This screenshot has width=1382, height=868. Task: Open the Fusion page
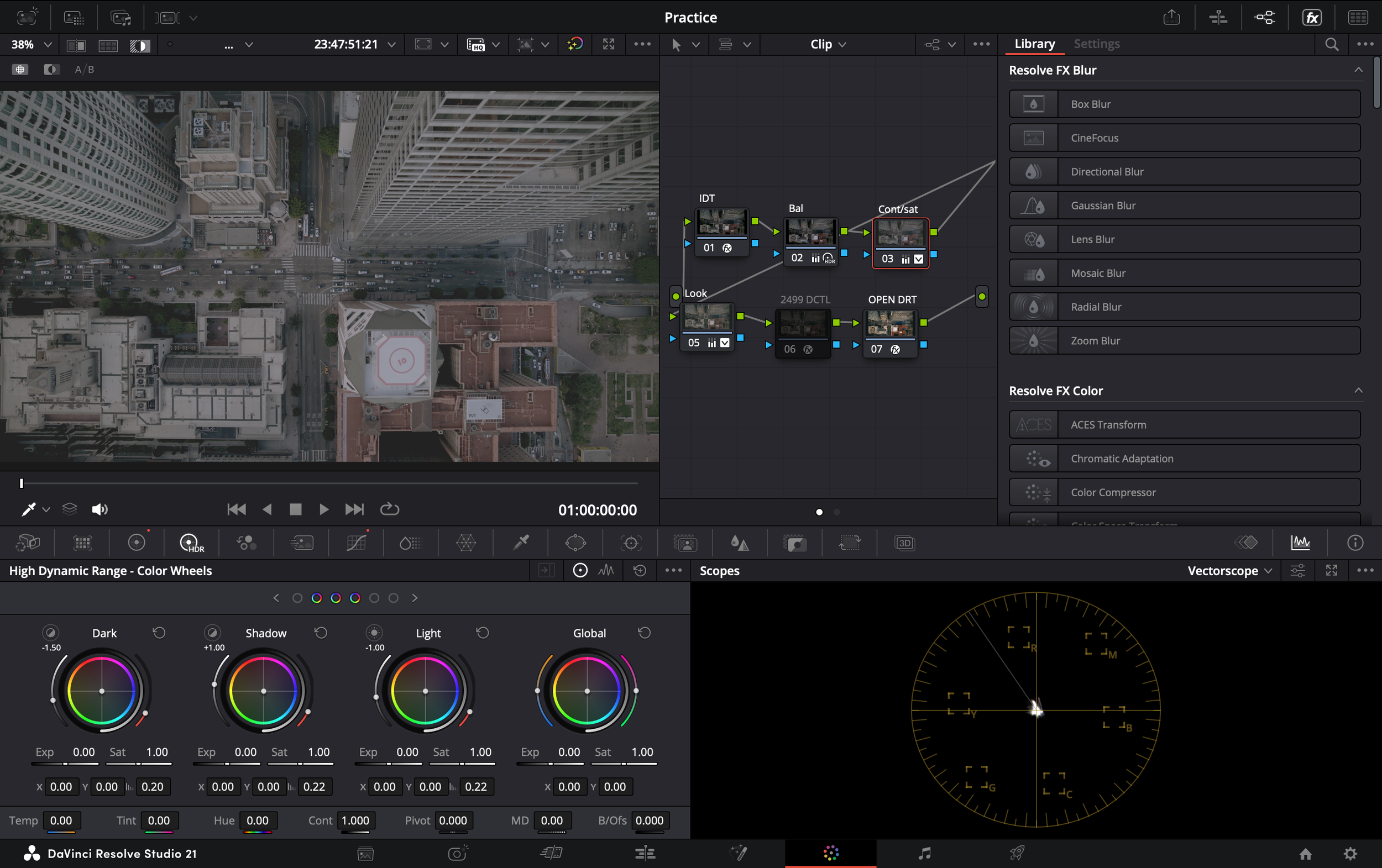tap(738, 853)
